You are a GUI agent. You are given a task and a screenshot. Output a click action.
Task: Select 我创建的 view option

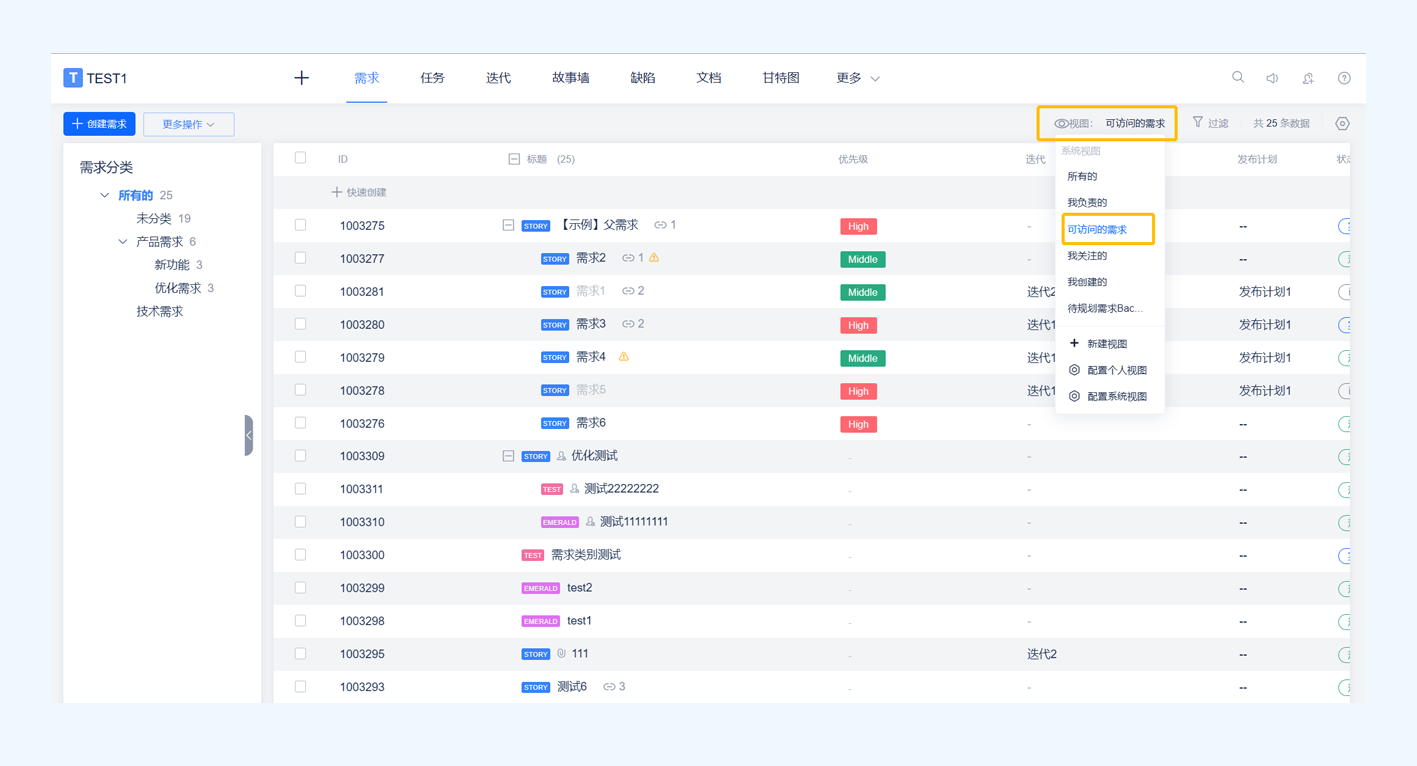1087,282
